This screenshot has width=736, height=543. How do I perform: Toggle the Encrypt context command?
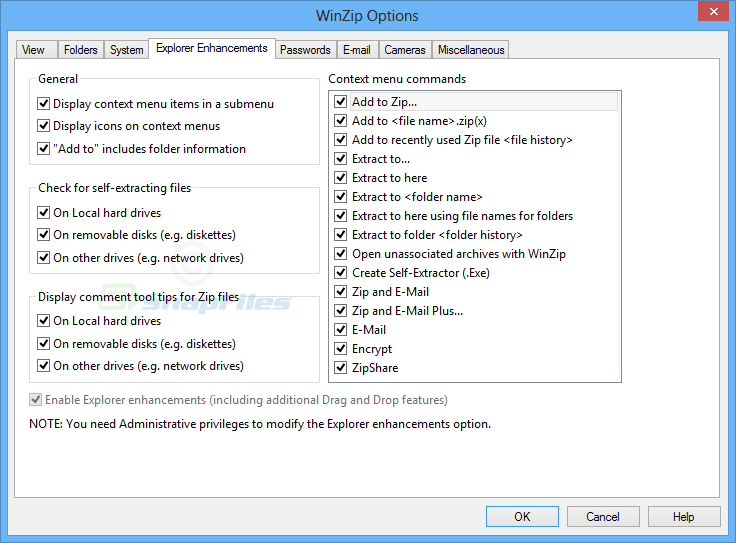point(341,349)
